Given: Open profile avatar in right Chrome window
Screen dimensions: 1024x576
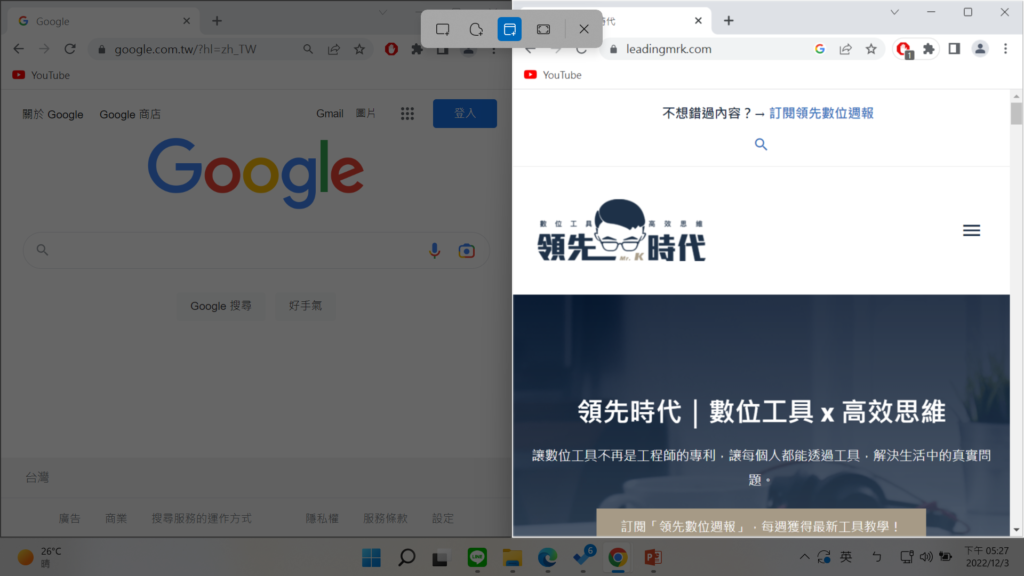Looking at the screenshot, I should point(980,49).
